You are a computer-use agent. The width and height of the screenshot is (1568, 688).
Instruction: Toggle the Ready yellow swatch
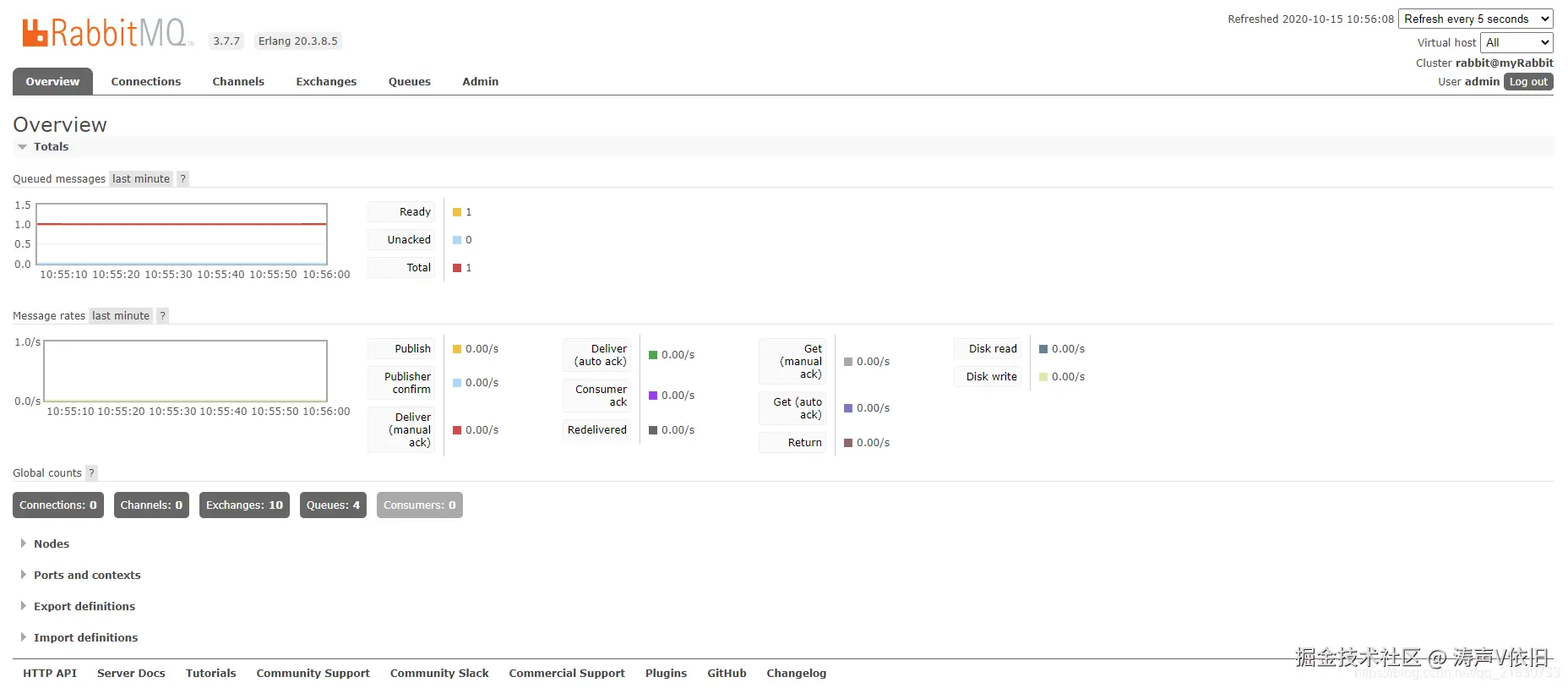tap(457, 212)
